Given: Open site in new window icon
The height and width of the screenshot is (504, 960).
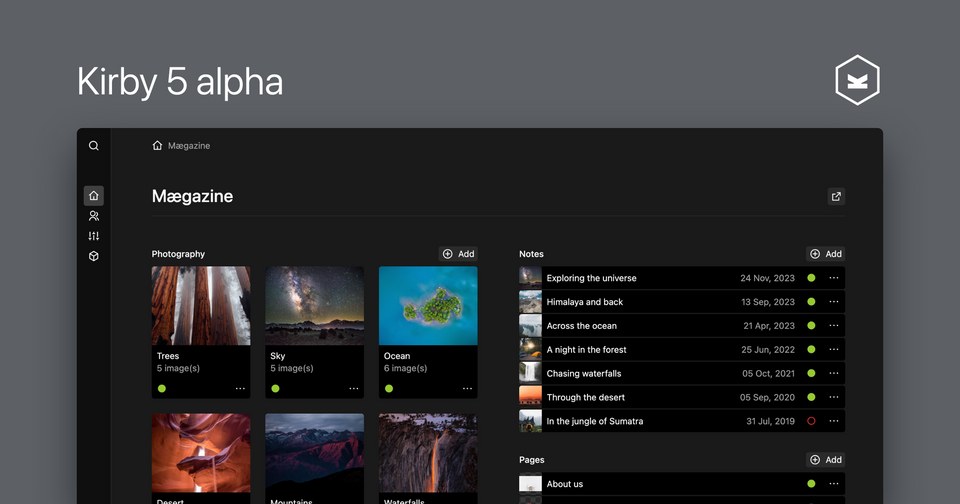Looking at the screenshot, I should pyautogui.click(x=836, y=197).
